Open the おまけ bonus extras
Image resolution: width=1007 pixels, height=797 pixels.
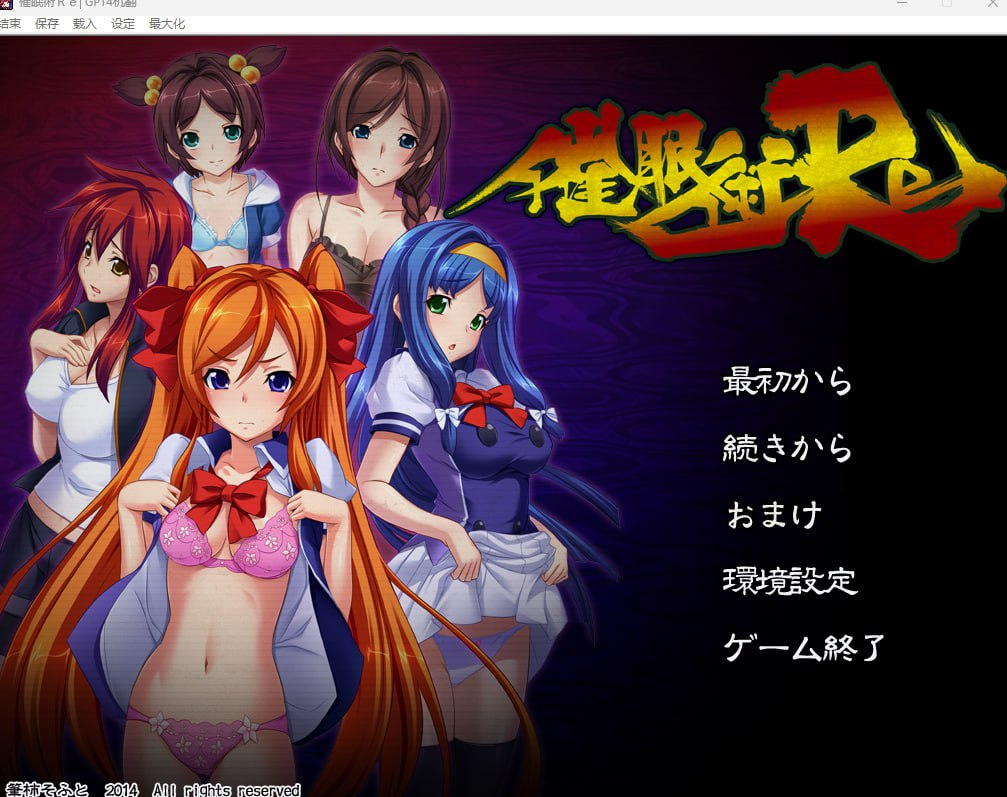(771, 514)
